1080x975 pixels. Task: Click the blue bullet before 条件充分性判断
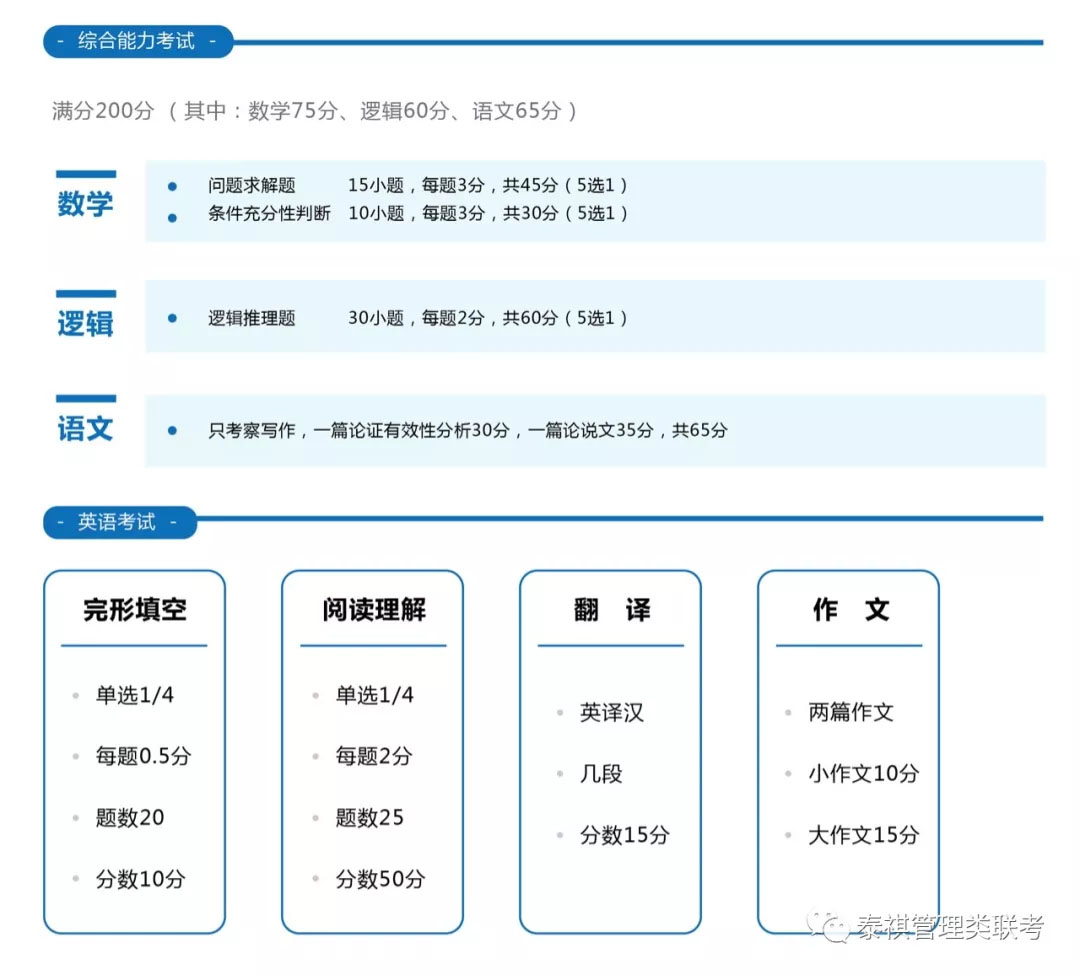coord(172,215)
